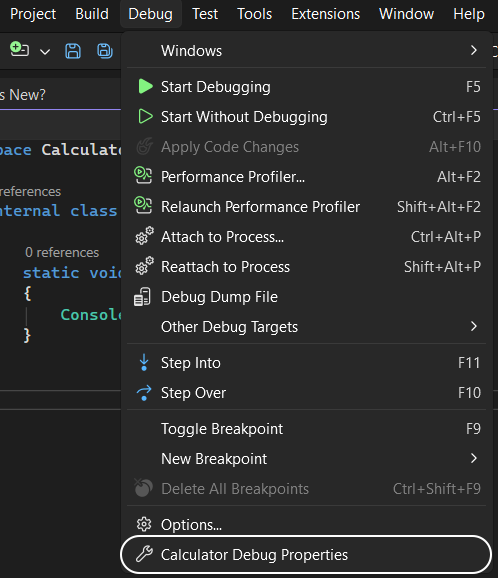Image resolution: width=498 pixels, height=578 pixels.
Task: Click the Performance Profiler icon
Action: 143,175
